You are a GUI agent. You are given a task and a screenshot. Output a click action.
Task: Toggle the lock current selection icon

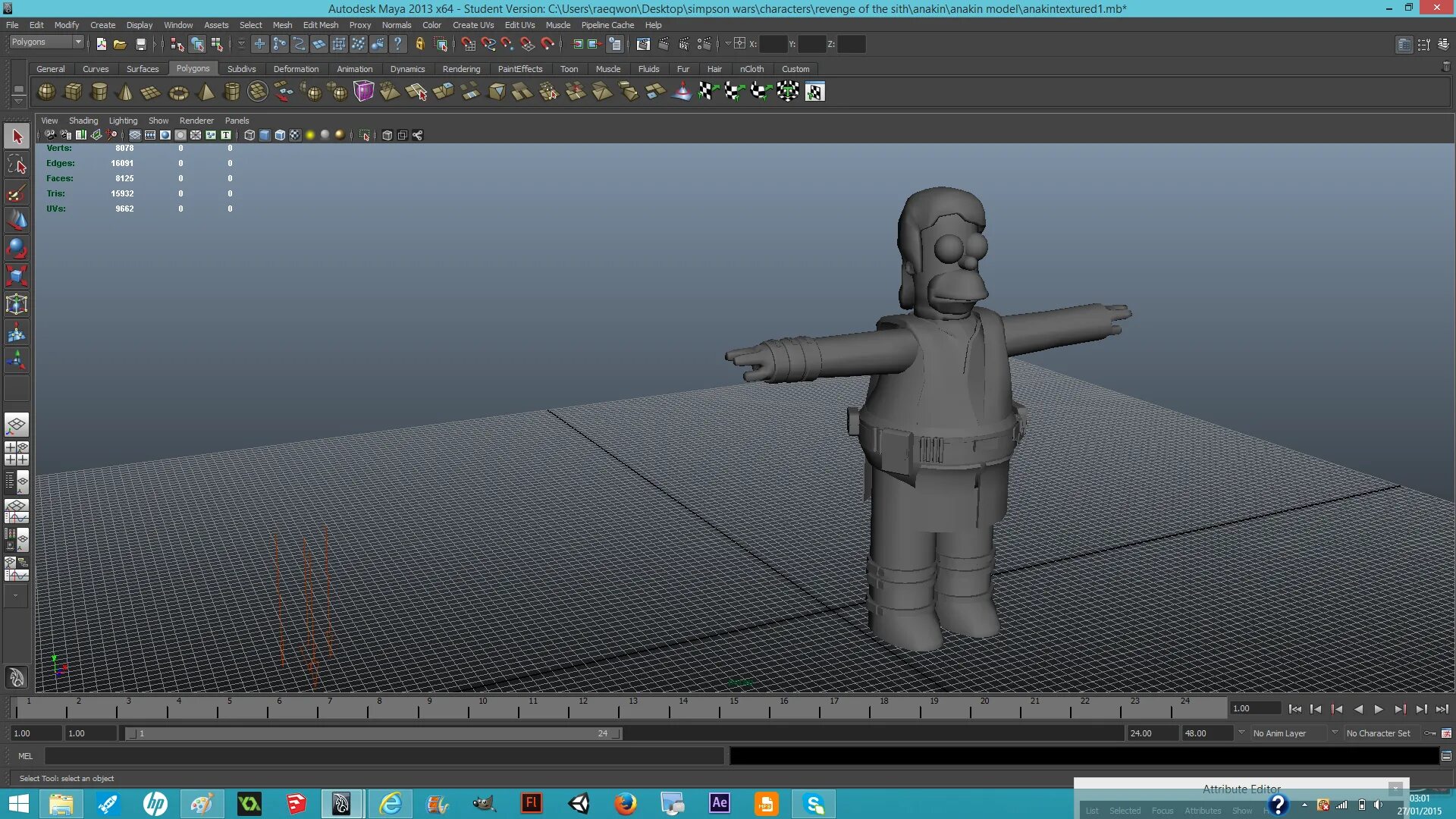[419, 44]
